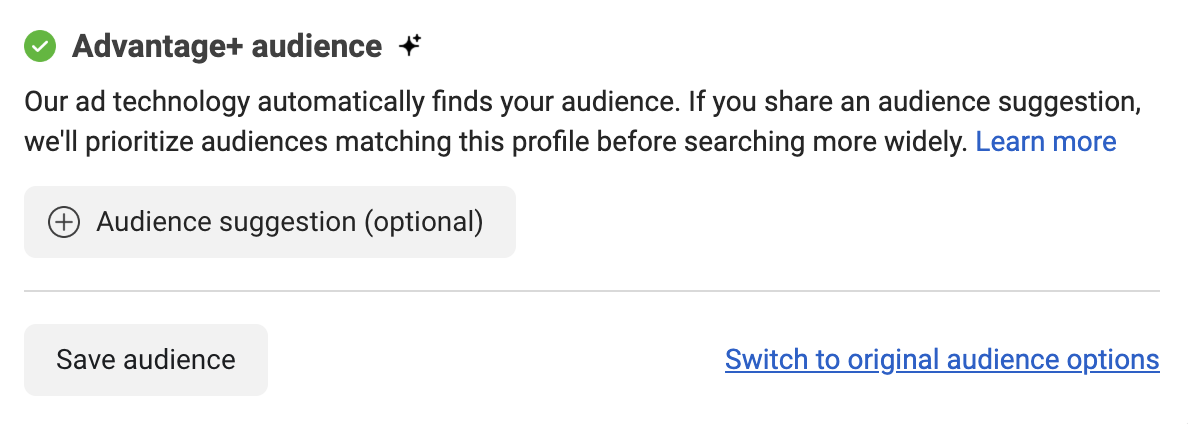Click the sparkle beside Advantage+ audience title
This screenshot has width=1188, height=424.
(410, 46)
